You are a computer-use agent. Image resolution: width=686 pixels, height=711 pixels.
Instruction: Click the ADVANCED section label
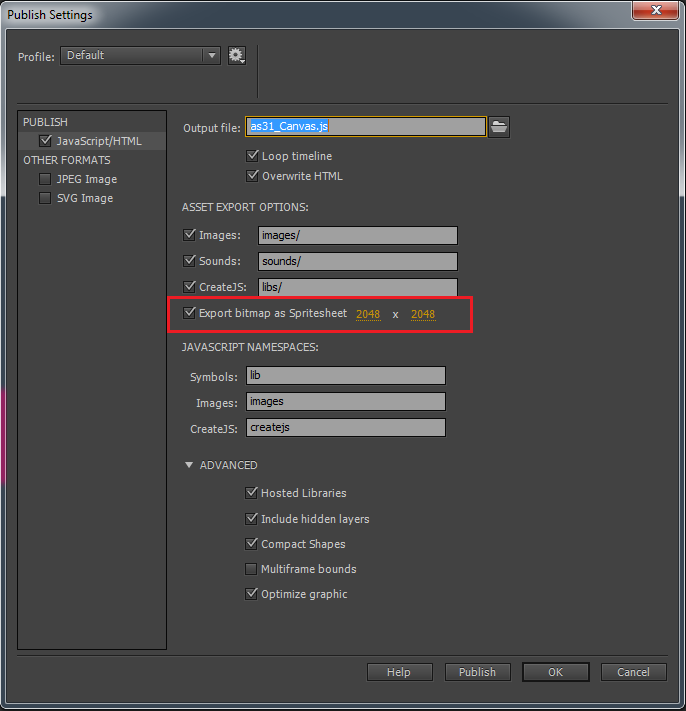coord(229,465)
